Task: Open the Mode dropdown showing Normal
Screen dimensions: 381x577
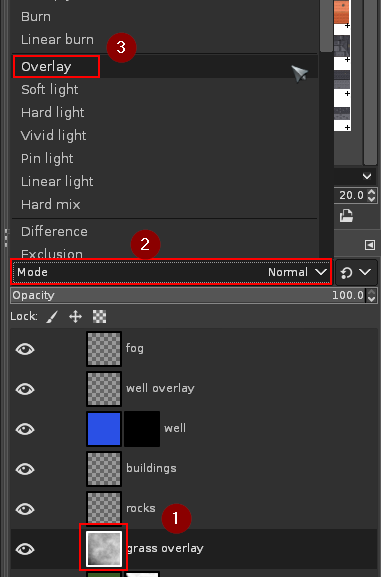Action: (172, 272)
